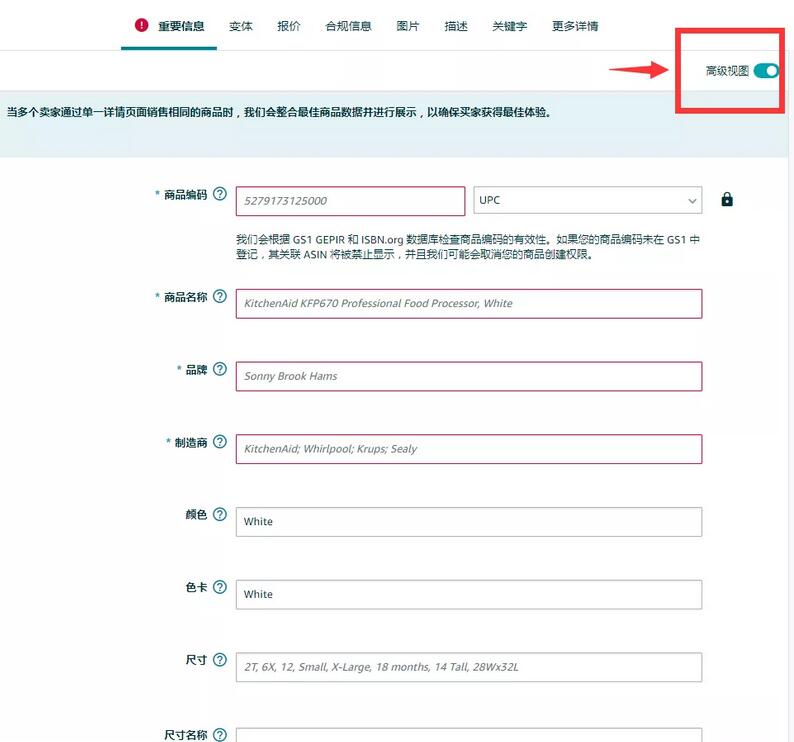Click the red warning icon on 重要信息 tab

pyautogui.click(x=142, y=26)
